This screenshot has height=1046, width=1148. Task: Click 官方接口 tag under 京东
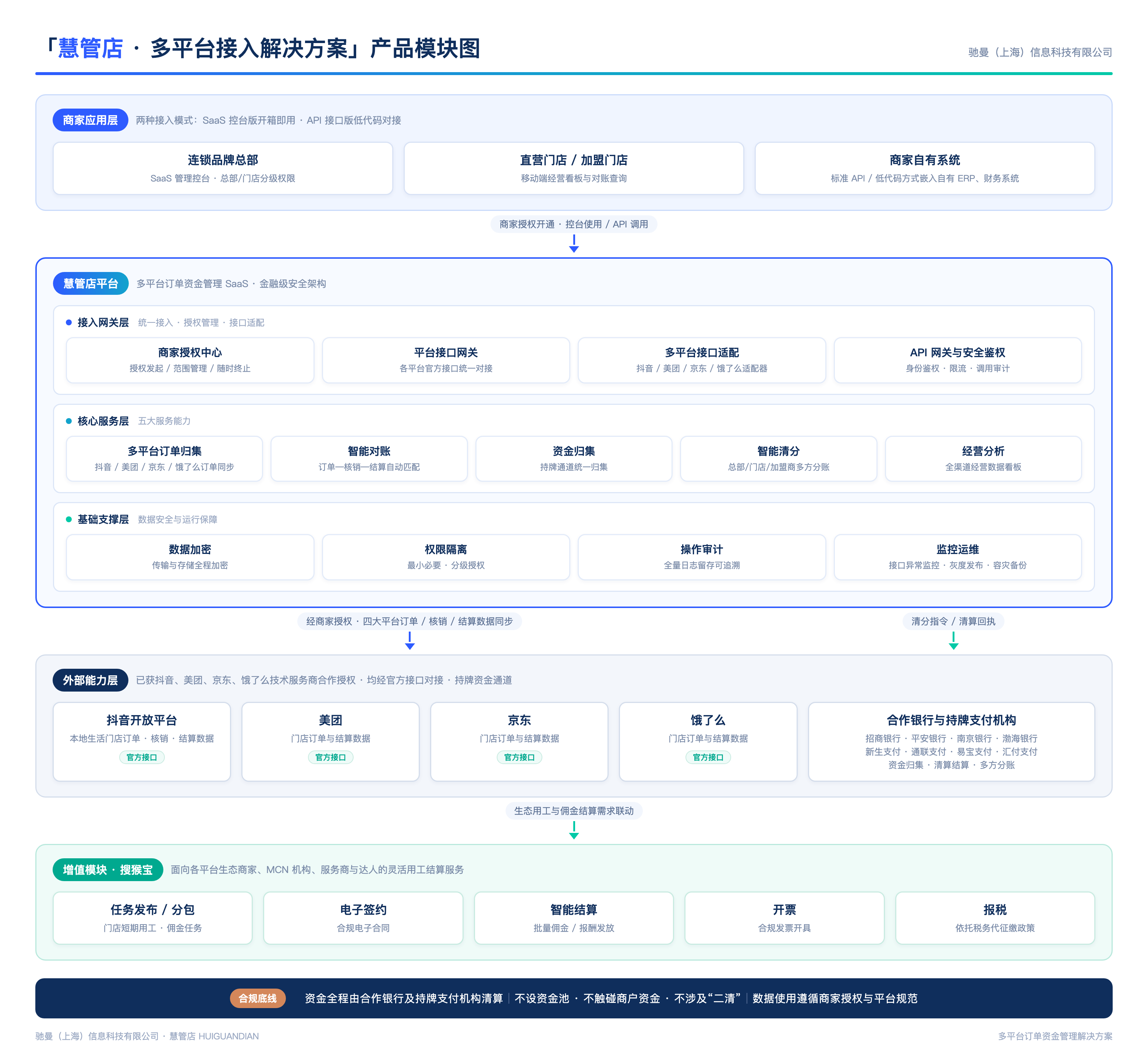[x=519, y=757]
